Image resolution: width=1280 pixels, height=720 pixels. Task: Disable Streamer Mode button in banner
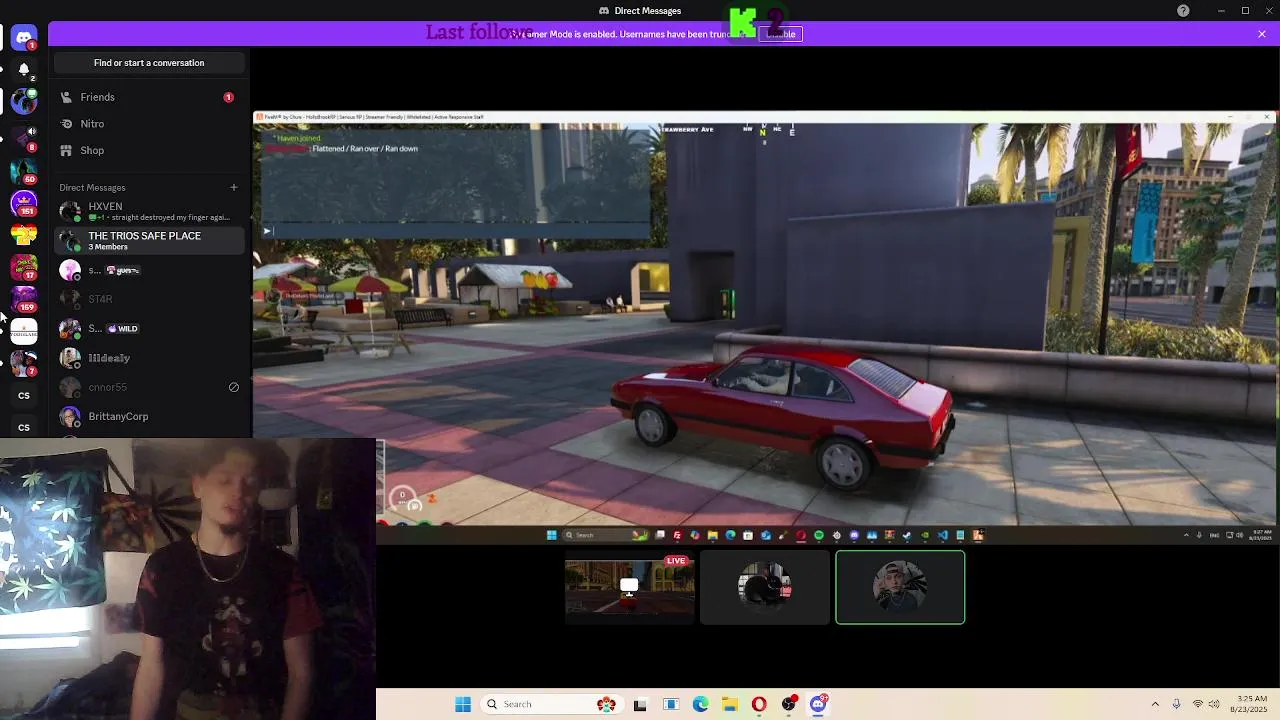[x=780, y=34]
